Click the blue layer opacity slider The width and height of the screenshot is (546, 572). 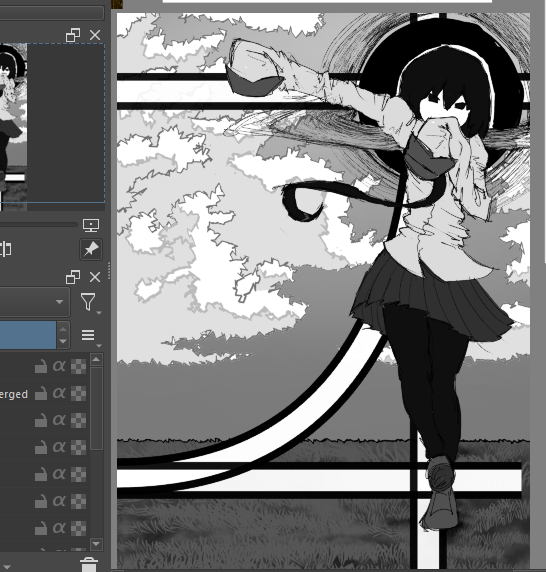click(x=28, y=335)
